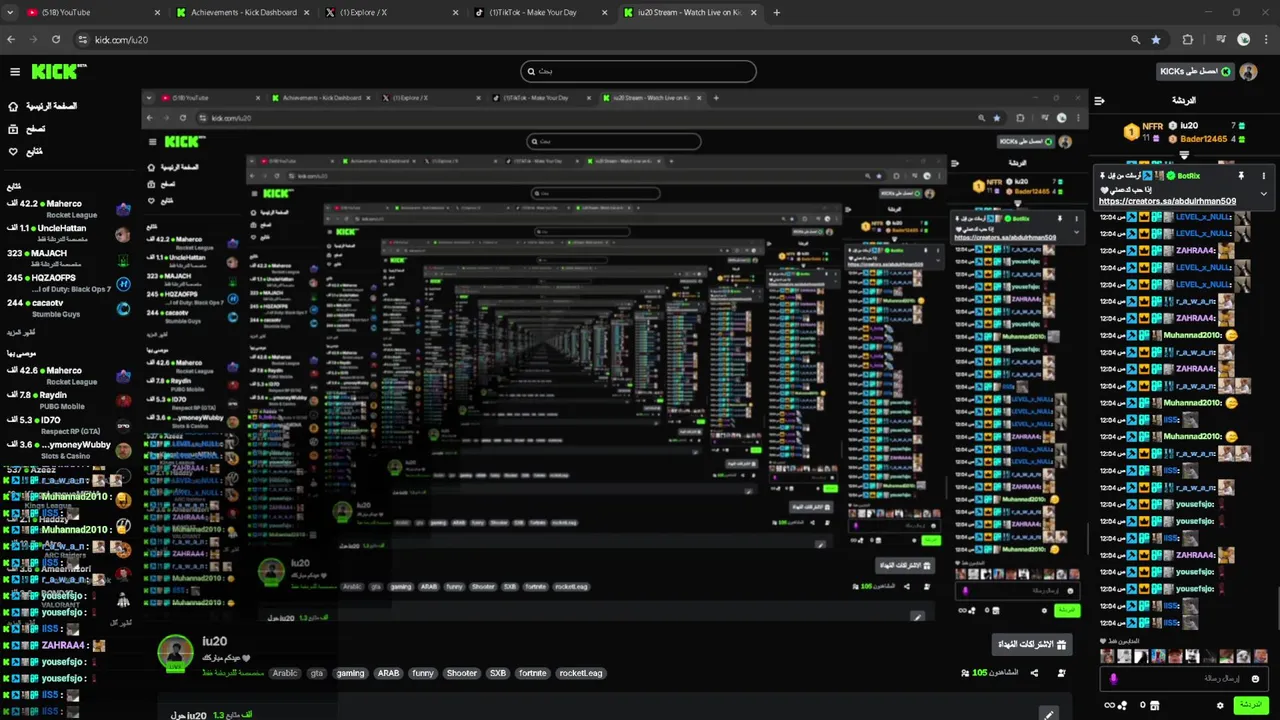Expand show more under the followed channels list

21,332
